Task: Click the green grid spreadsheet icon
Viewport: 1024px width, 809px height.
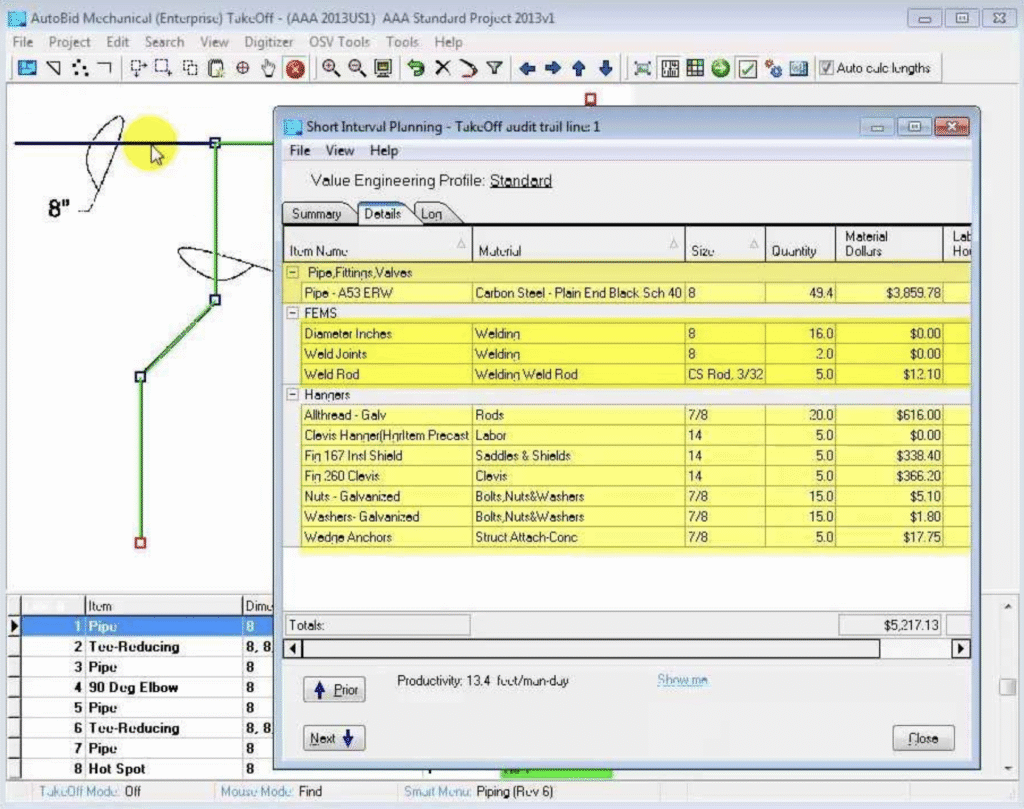Action: click(x=696, y=68)
